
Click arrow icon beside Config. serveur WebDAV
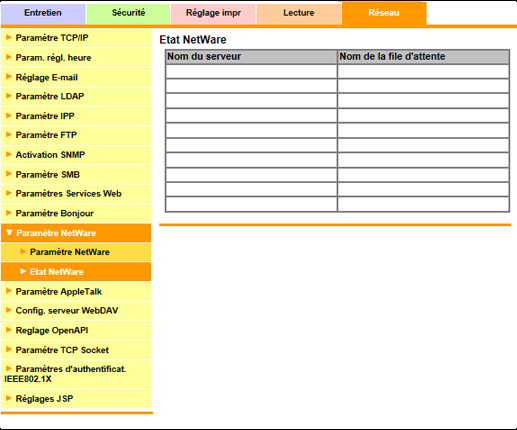(9, 310)
